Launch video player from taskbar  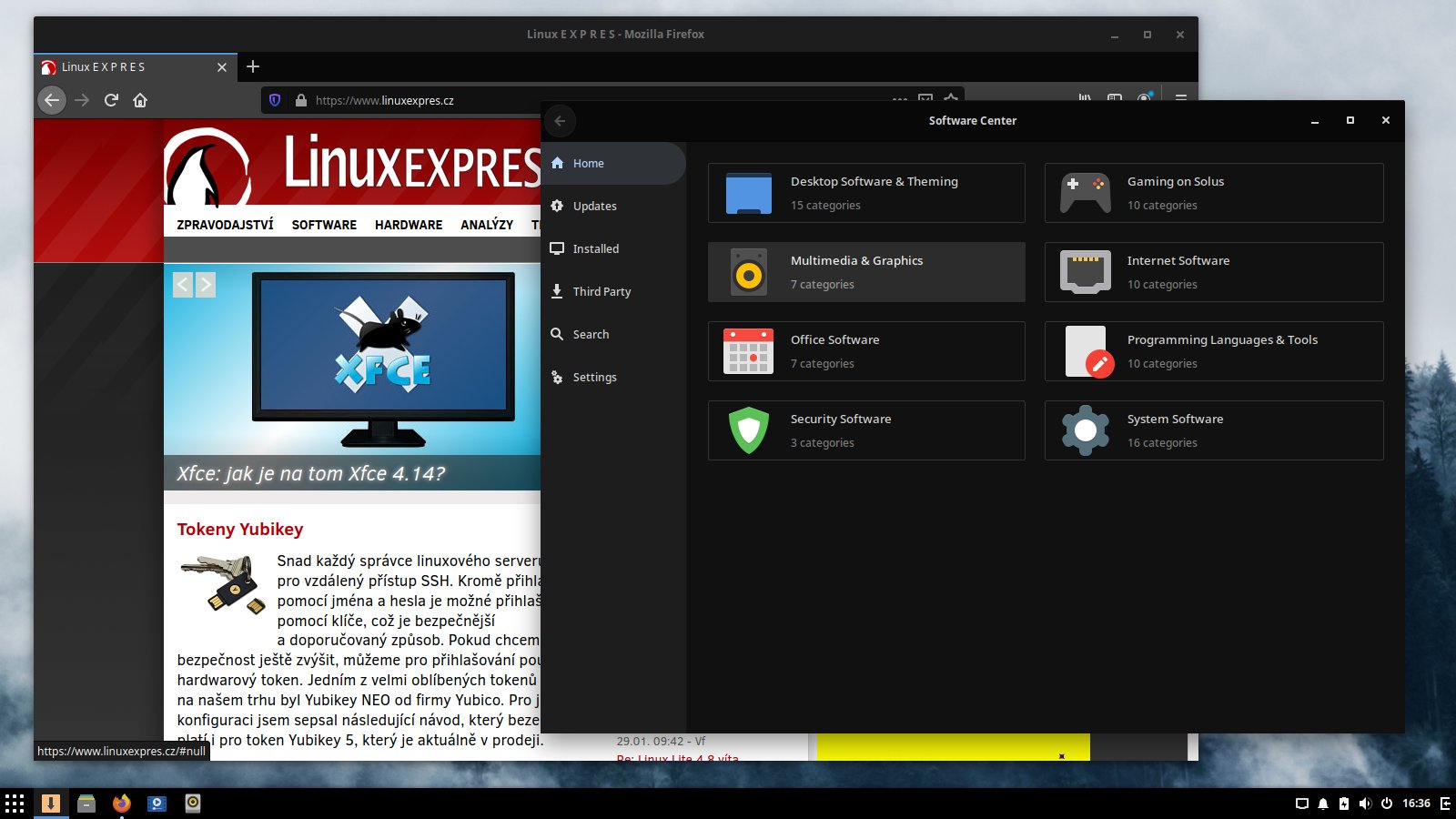157,804
